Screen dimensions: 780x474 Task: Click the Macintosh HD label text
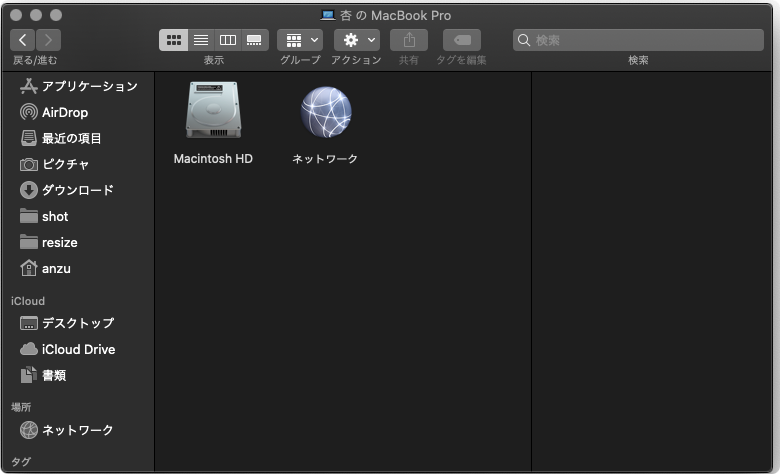pyautogui.click(x=213, y=159)
